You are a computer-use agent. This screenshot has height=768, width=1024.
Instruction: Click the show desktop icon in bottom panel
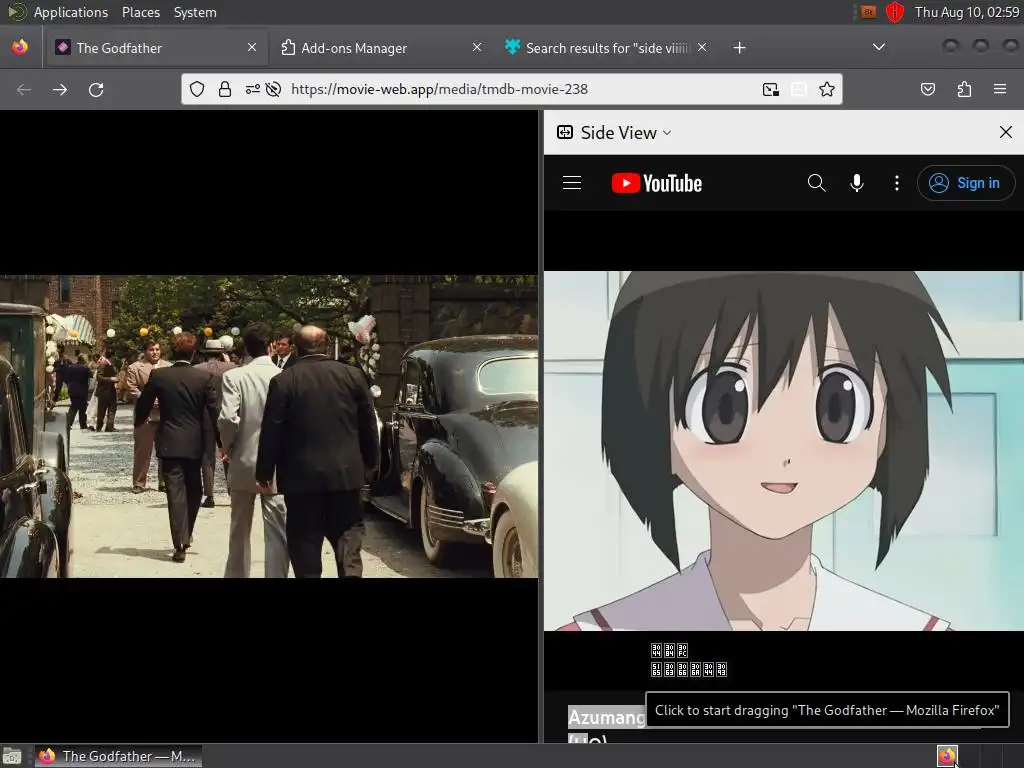[x=12, y=756]
